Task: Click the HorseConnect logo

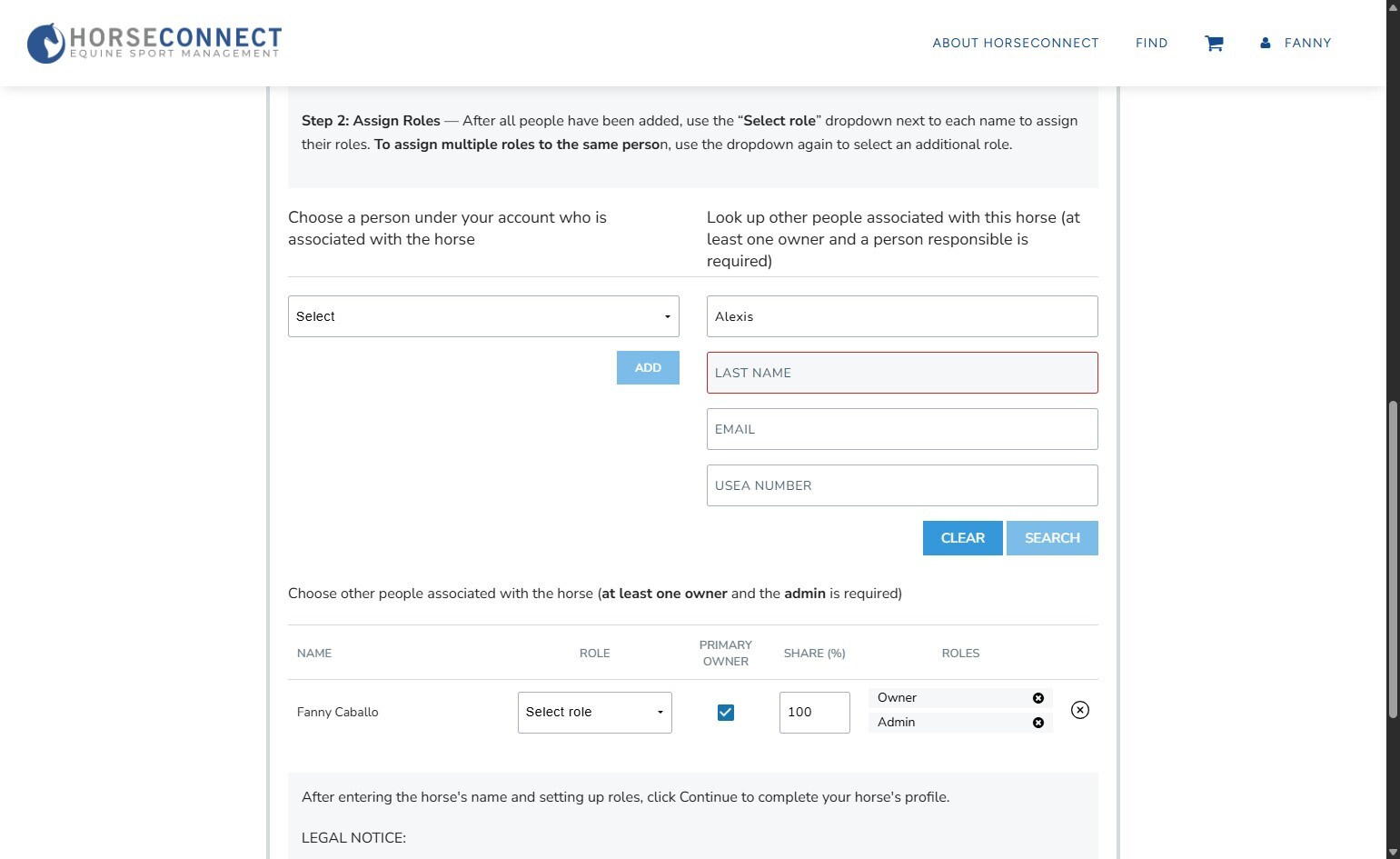Action: click(154, 43)
